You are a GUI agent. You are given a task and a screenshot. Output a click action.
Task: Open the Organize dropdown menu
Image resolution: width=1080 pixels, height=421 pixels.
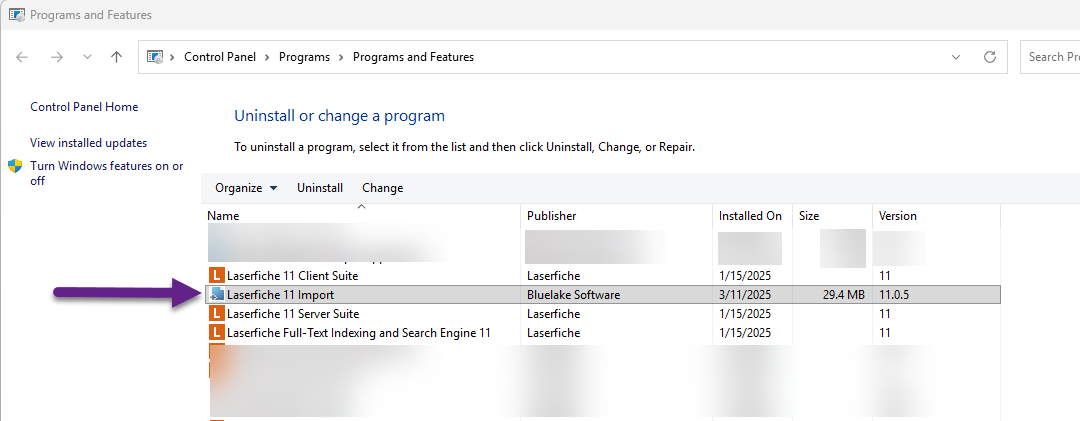tap(246, 188)
